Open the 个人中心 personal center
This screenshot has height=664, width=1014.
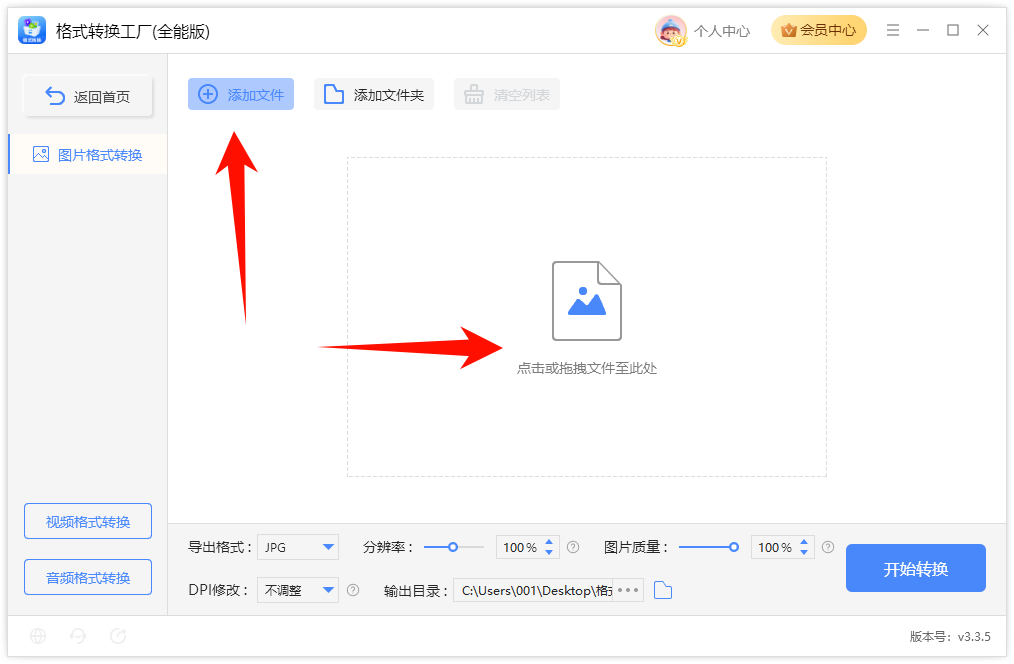pos(722,31)
